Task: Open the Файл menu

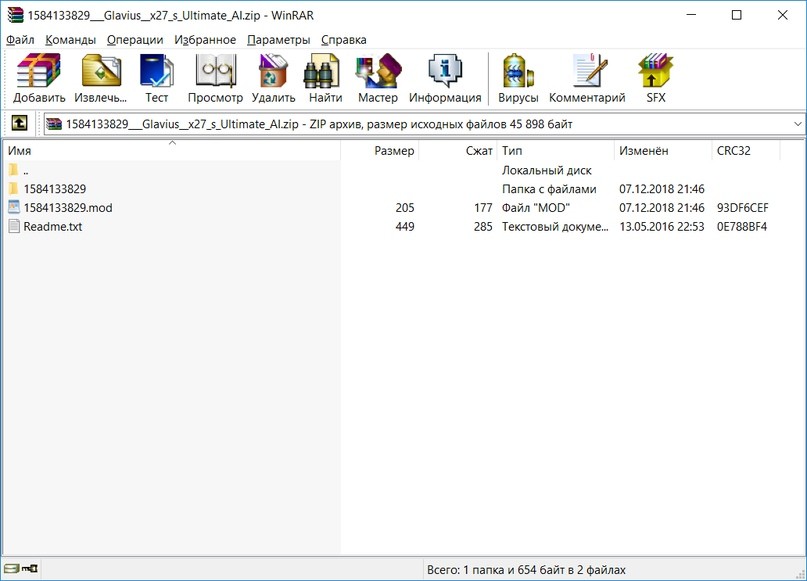Action: [20, 39]
